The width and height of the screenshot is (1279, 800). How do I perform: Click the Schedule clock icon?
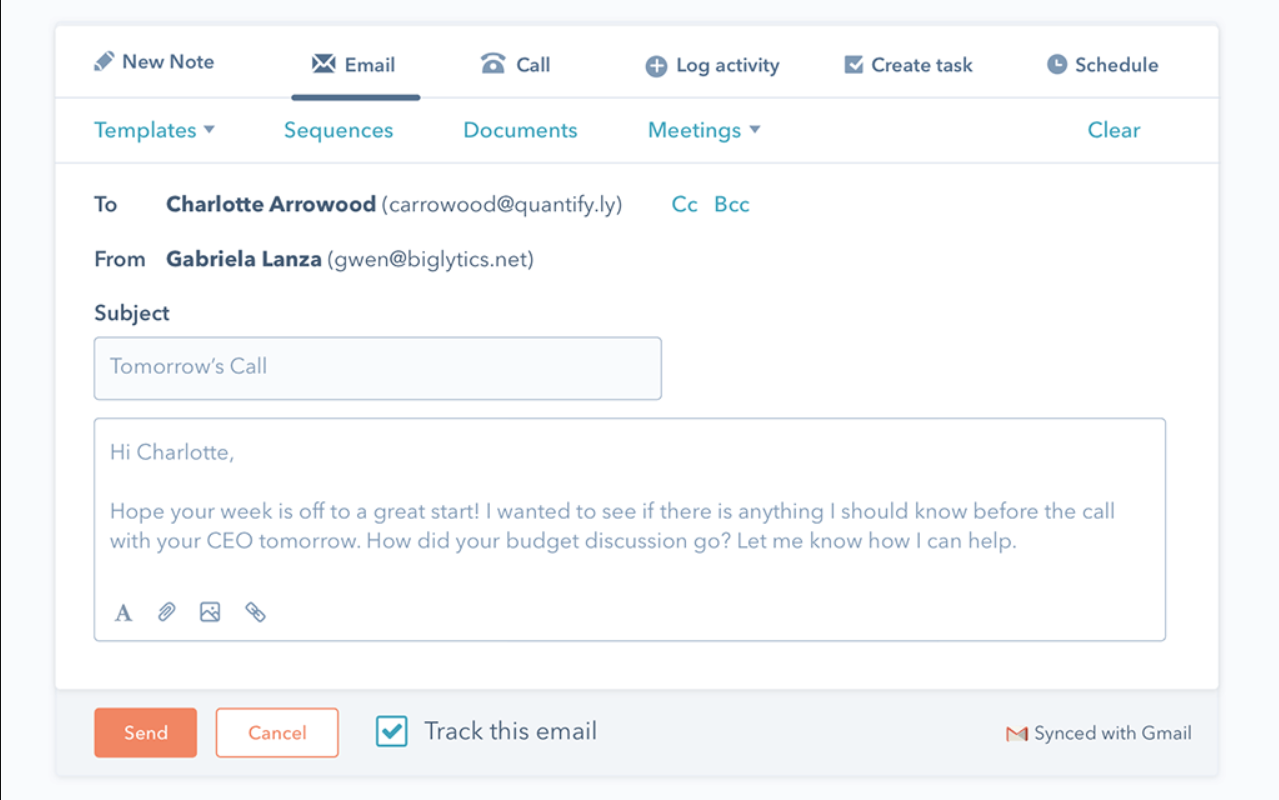pos(1056,65)
